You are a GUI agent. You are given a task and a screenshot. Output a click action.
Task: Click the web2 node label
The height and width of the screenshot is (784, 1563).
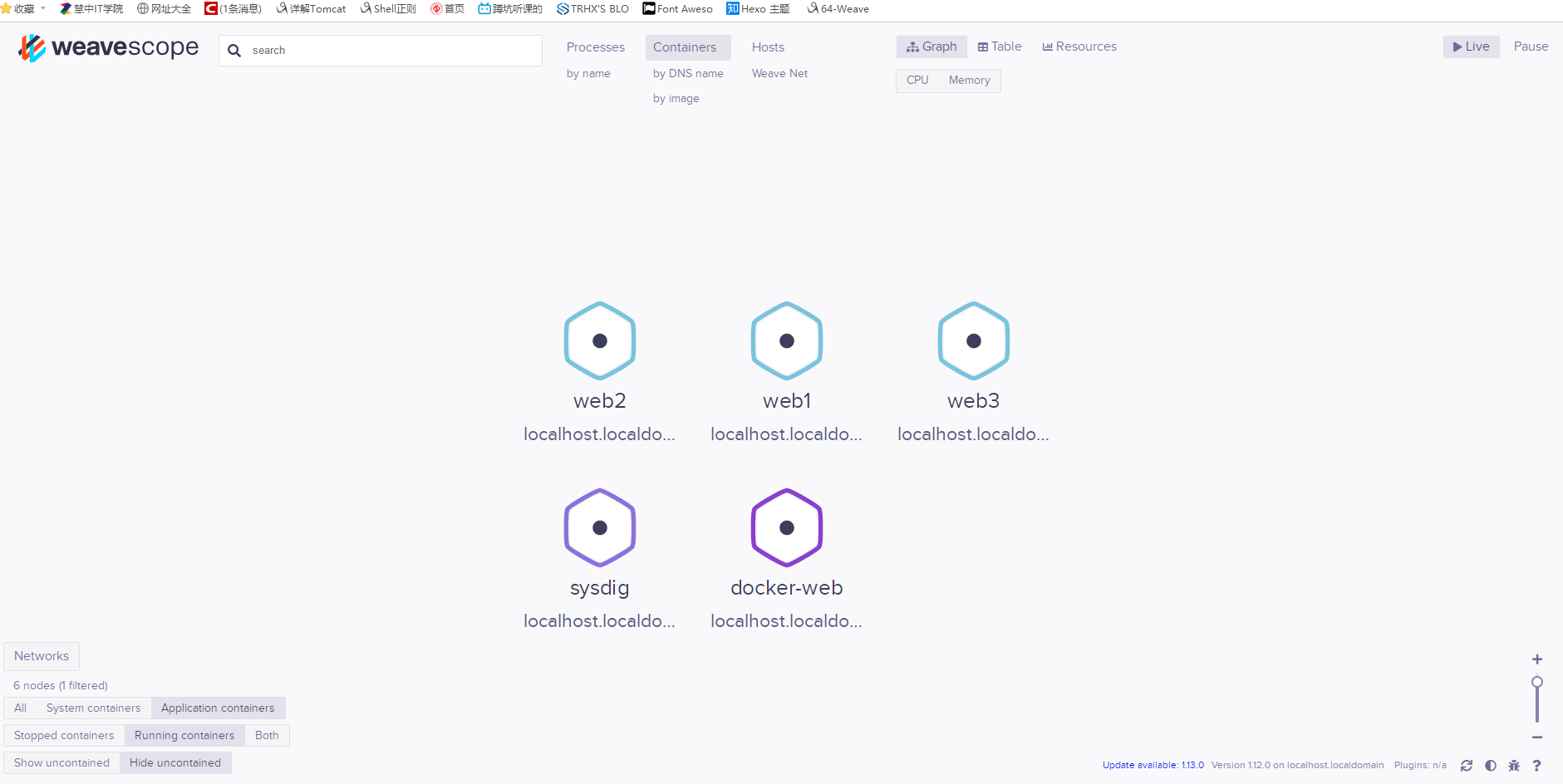[600, 401]
